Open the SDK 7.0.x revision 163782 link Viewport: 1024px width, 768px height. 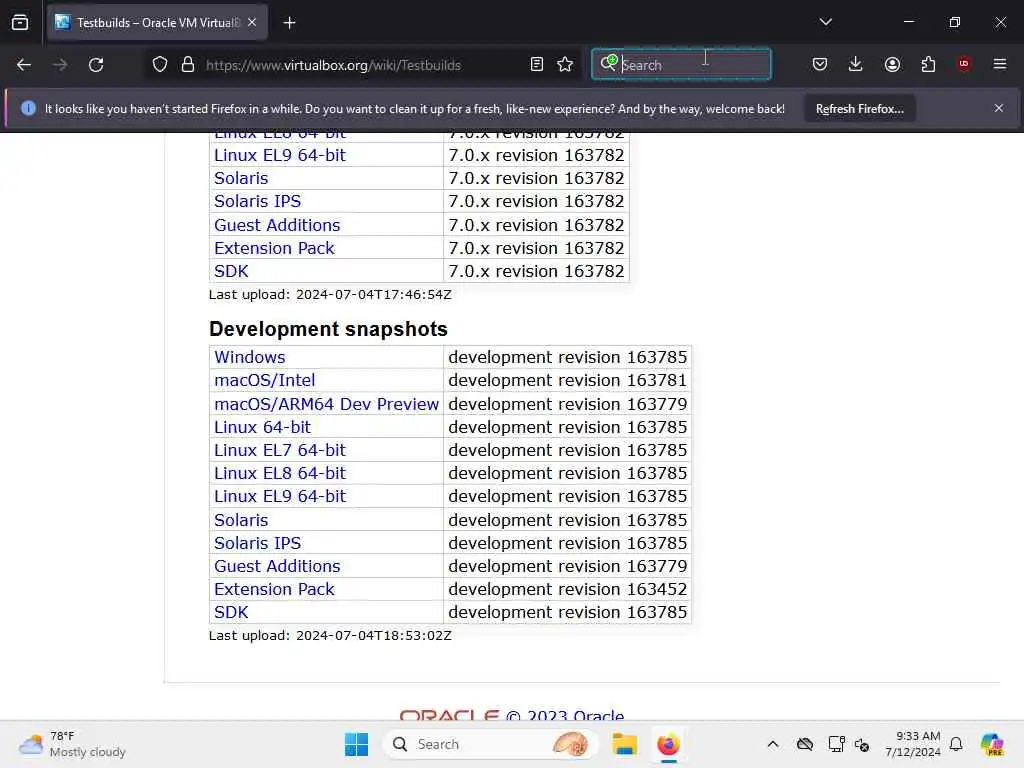(231, 271)
